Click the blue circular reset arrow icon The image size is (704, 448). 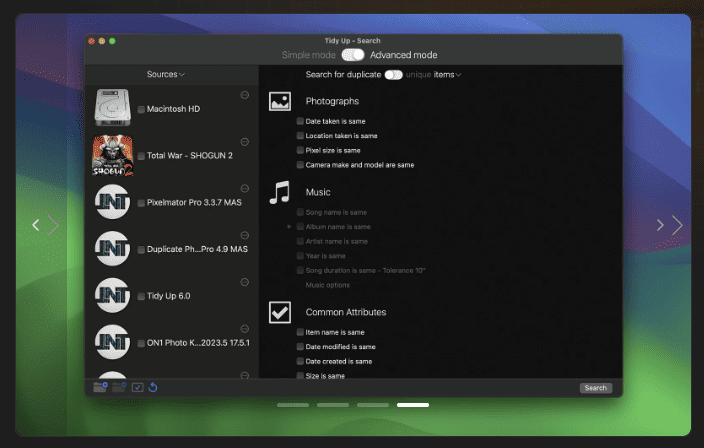pos(153,387)
